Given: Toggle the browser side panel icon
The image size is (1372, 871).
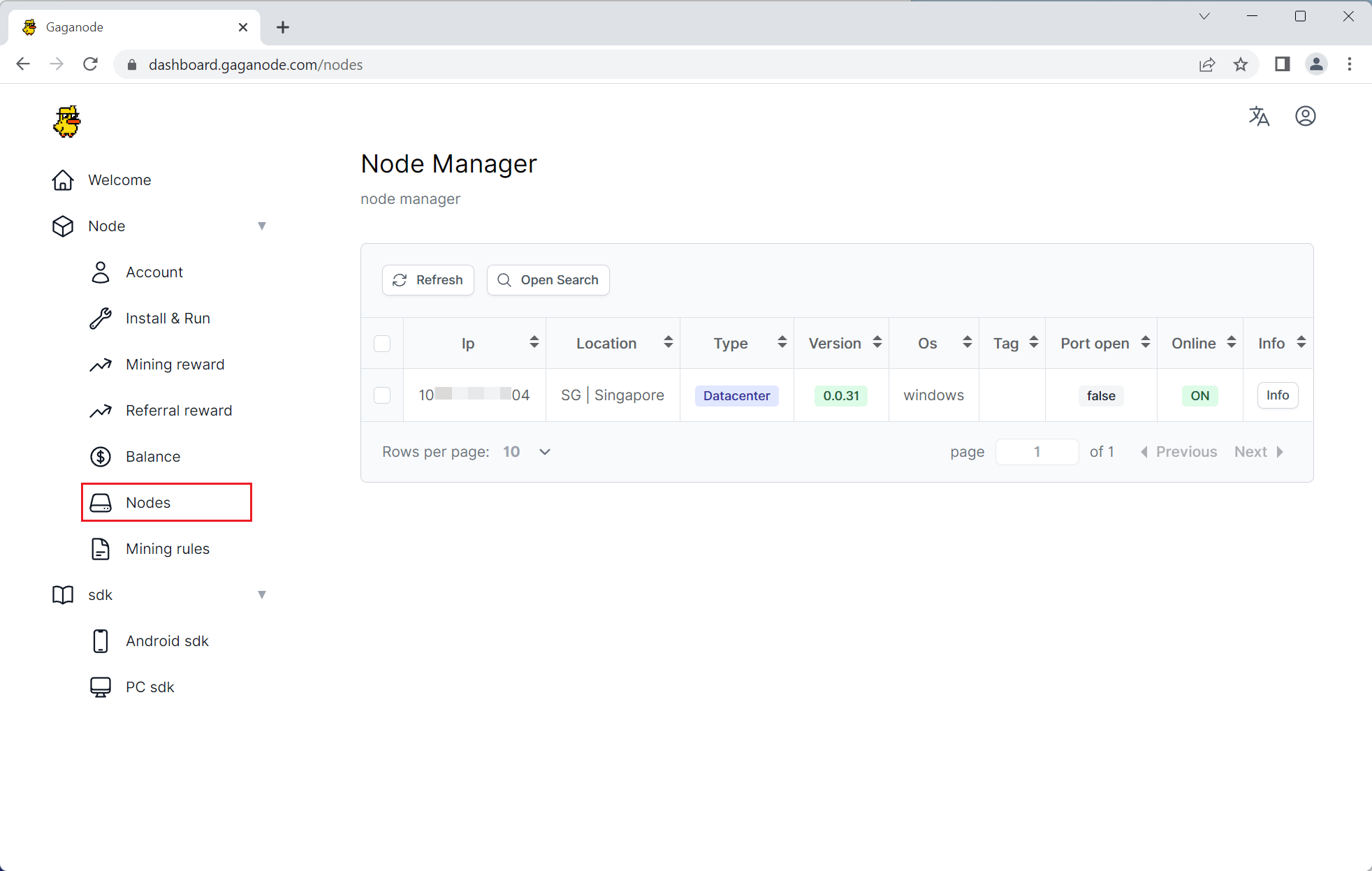Looking at the screenshot, I should coord(1282,64).
